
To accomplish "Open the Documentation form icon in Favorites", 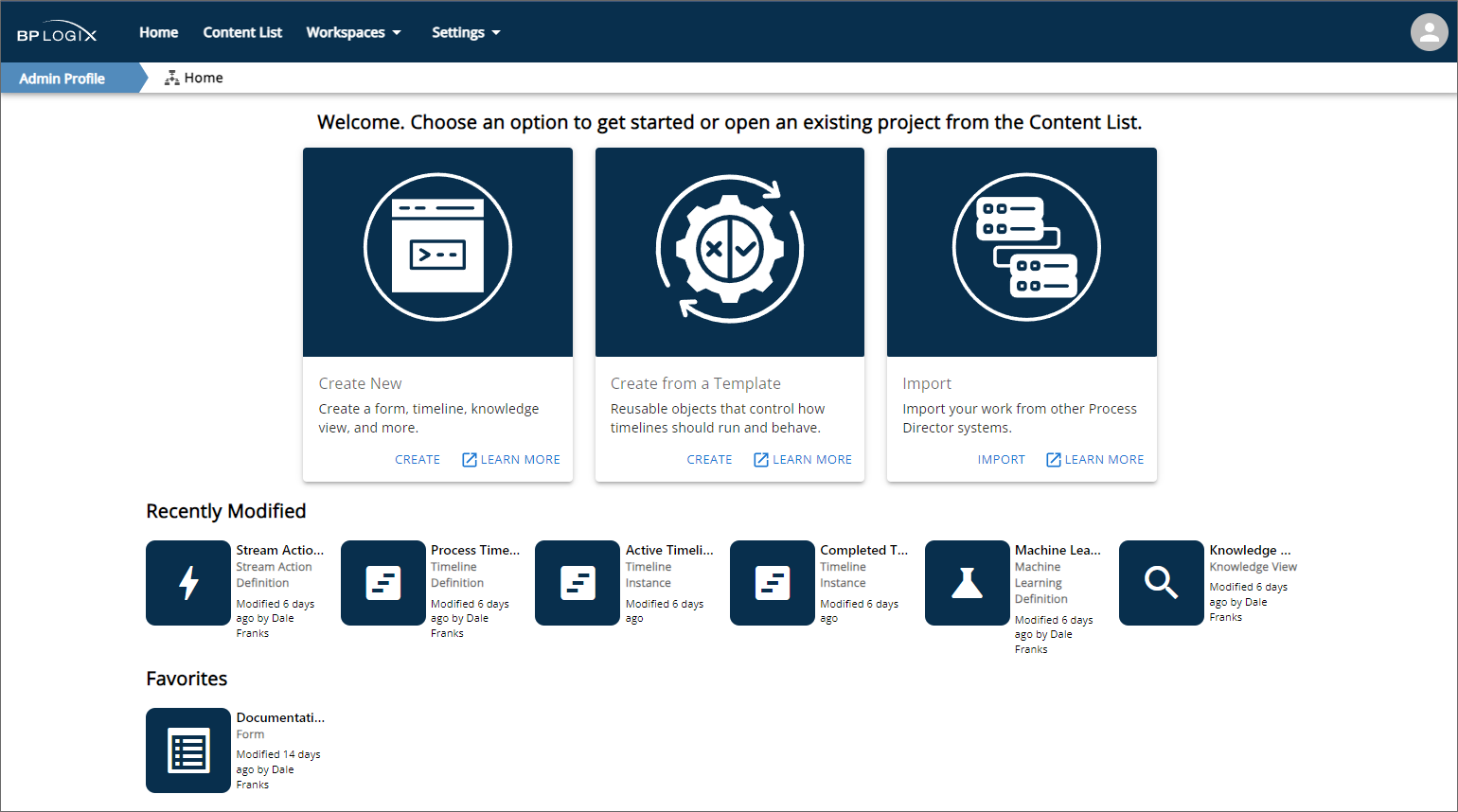I will tap(188, 750).
